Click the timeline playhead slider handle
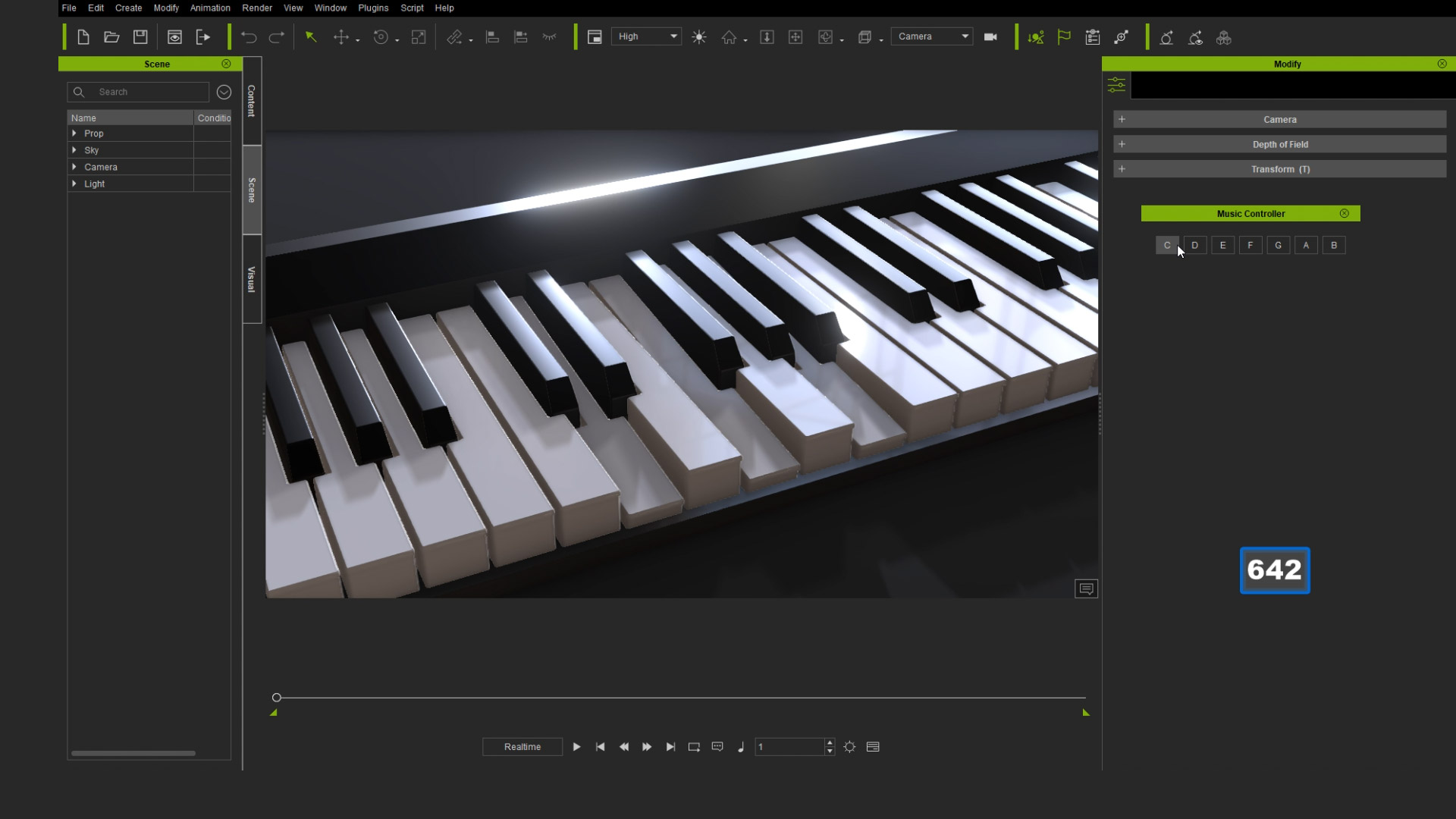 (x=277, y=698)
